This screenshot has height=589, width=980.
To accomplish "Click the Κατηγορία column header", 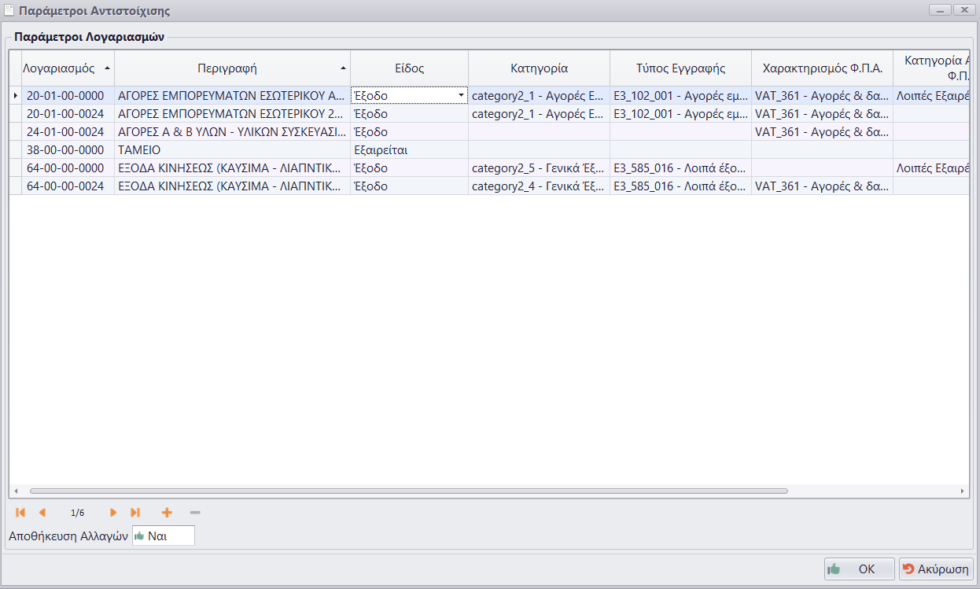I will click(x=538, y=69).
